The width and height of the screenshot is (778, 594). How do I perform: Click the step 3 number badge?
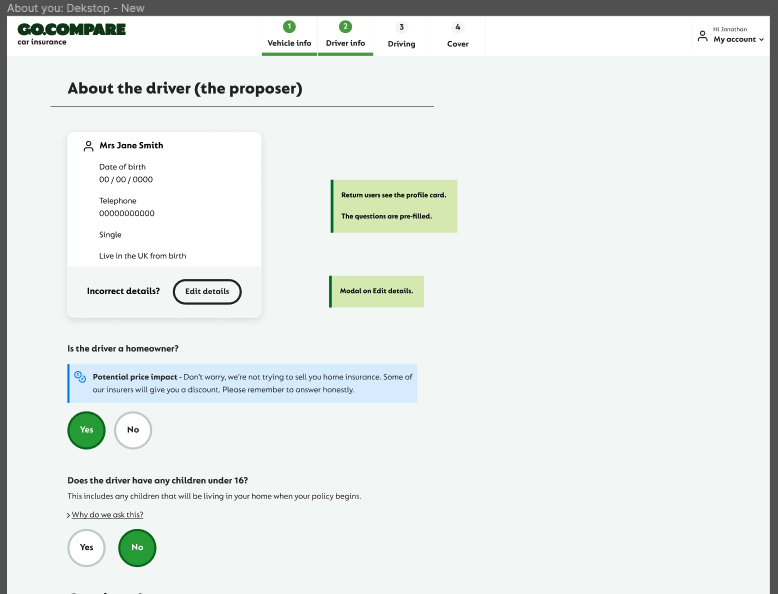pyautogui.click(x=401, y=27)
